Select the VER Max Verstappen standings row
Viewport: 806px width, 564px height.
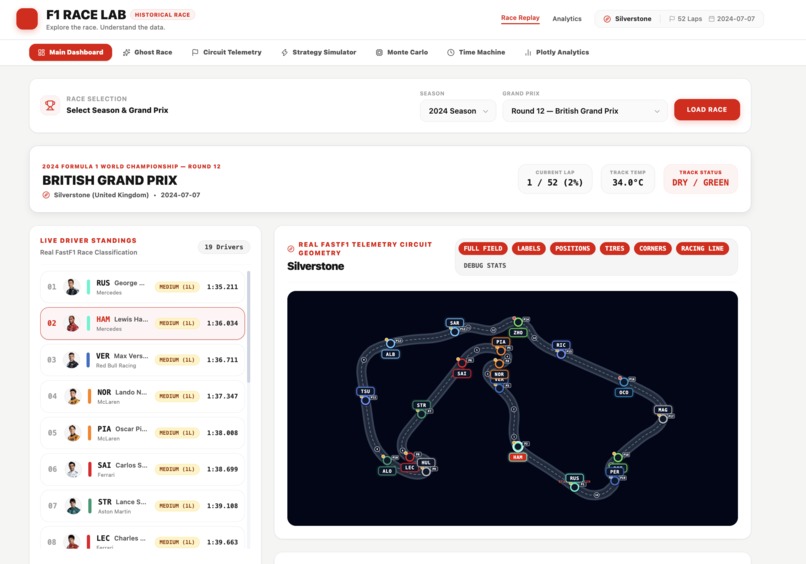[142, 360]
